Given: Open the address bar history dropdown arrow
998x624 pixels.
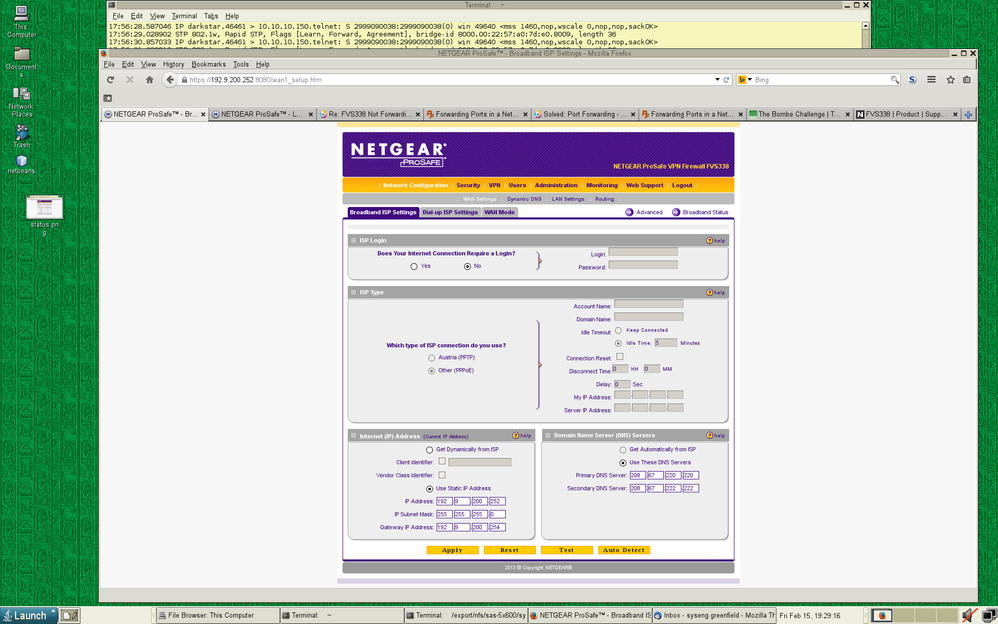Looking at the screenshot, I should coord(717,79).
